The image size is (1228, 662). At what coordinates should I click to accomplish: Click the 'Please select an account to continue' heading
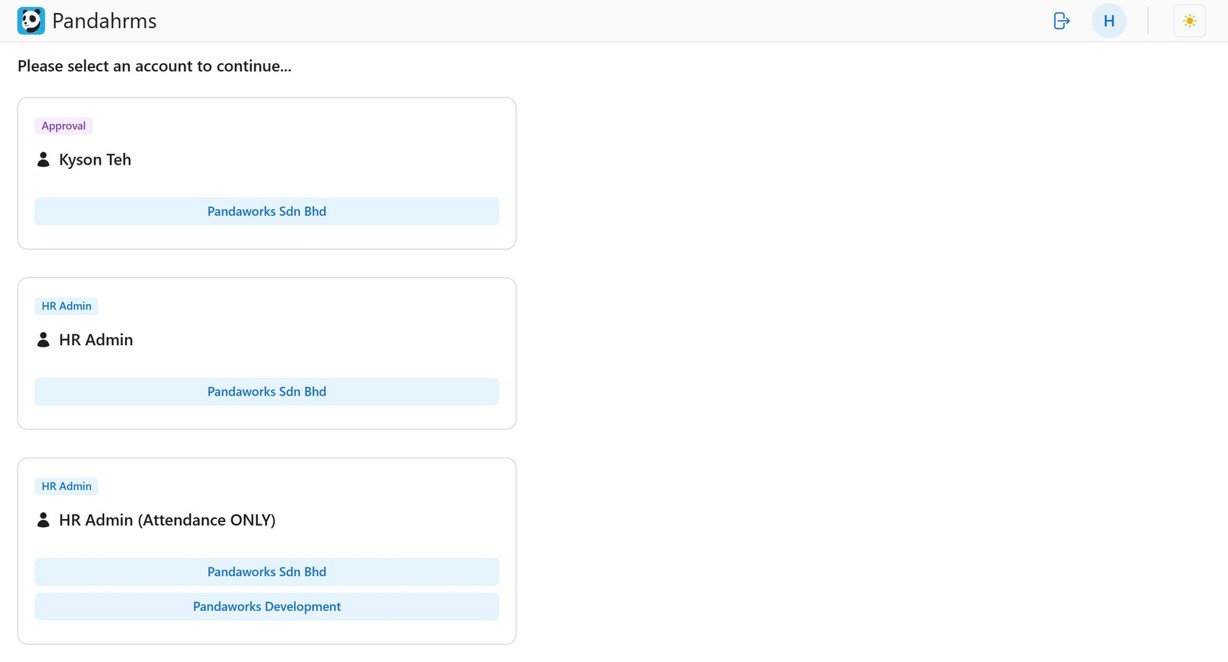pyautogui.click(x=154, y=66)
